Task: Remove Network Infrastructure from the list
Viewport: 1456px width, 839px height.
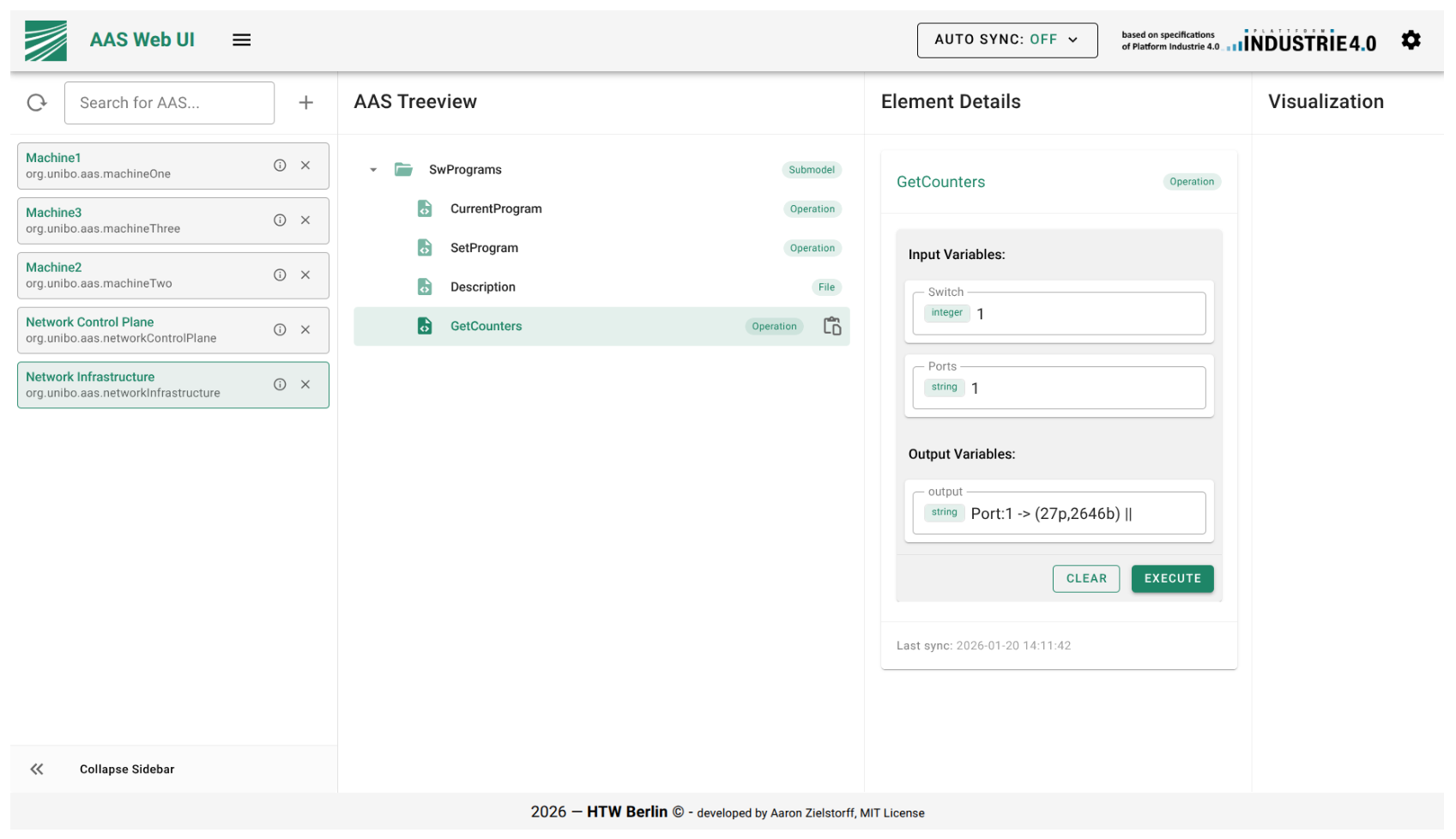Action: (305, 385)
